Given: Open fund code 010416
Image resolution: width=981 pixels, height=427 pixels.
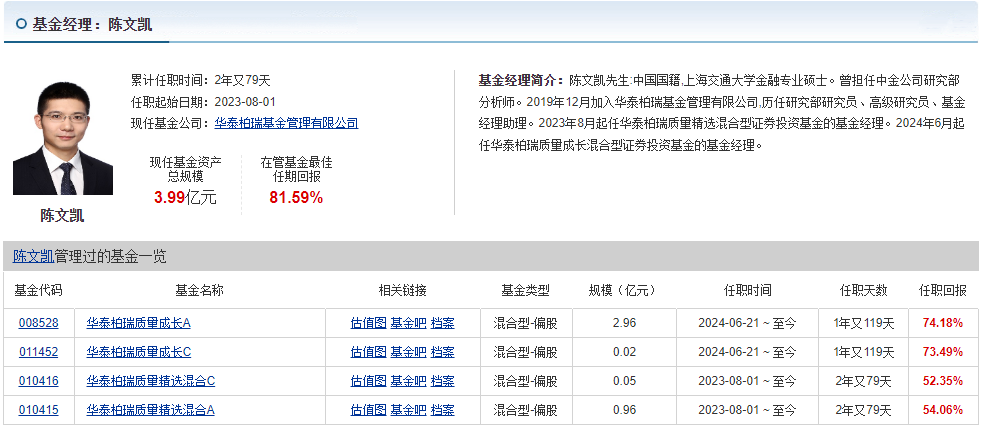Looking at the screenshot, I should 38,381.
